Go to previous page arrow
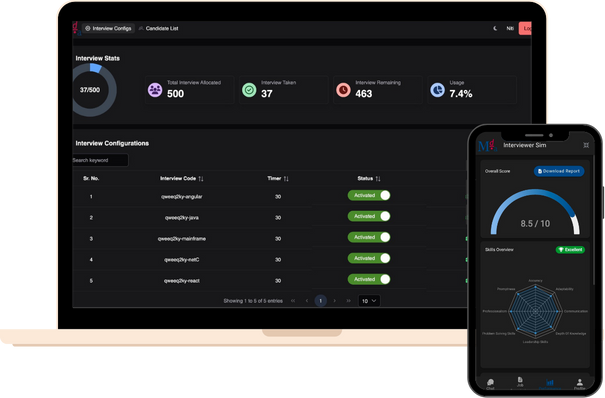605x398 pixels. pyautogui.click(x=307, y=301)
